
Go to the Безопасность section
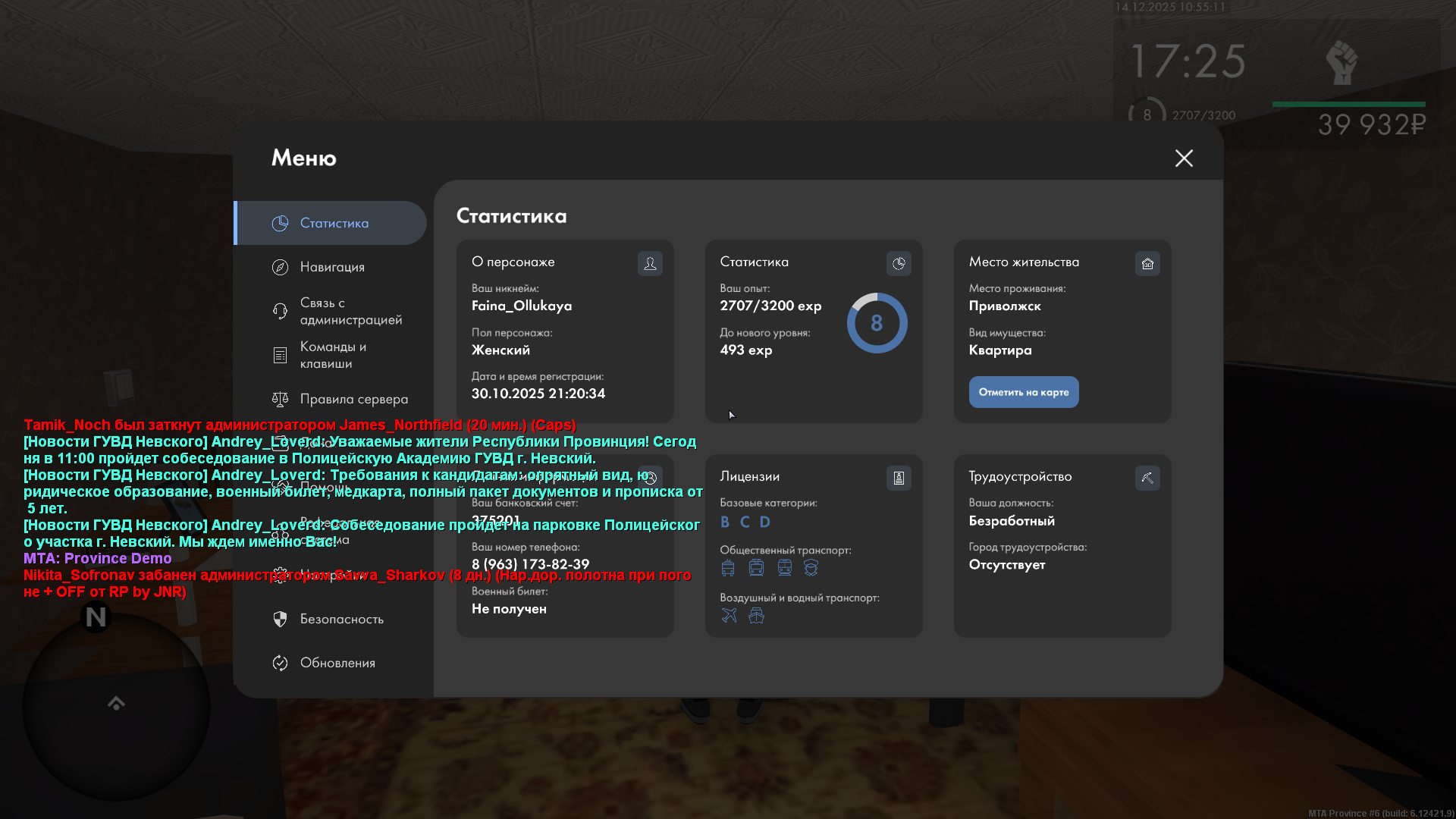click(x=341, y=619)
